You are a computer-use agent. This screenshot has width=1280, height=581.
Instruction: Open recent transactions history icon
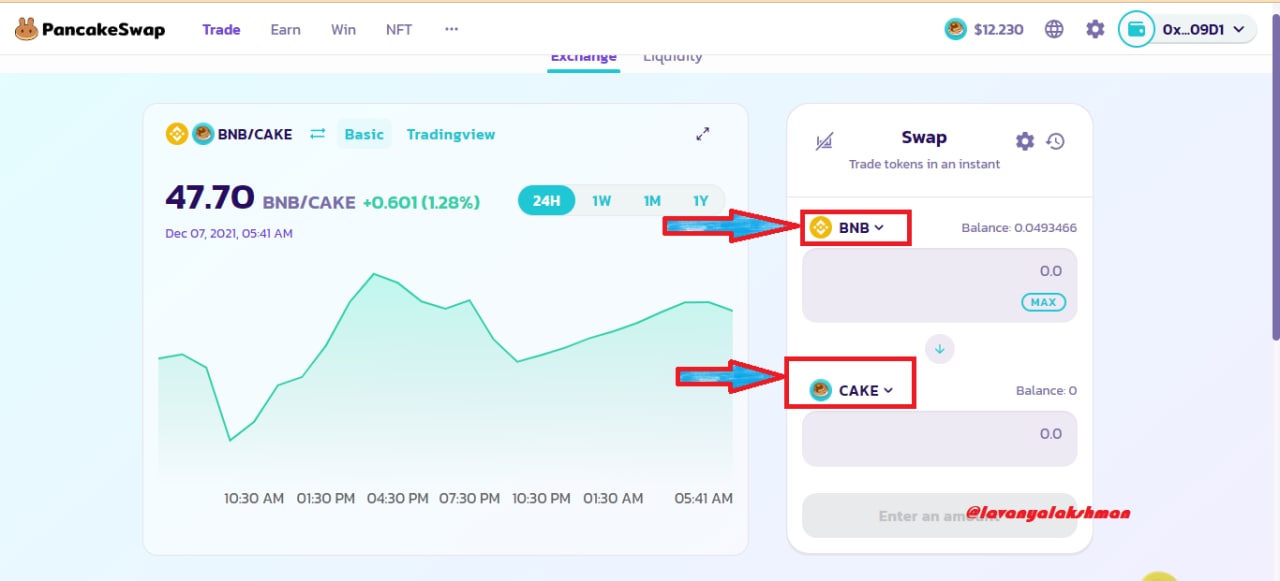click(x=1055, y=141)
